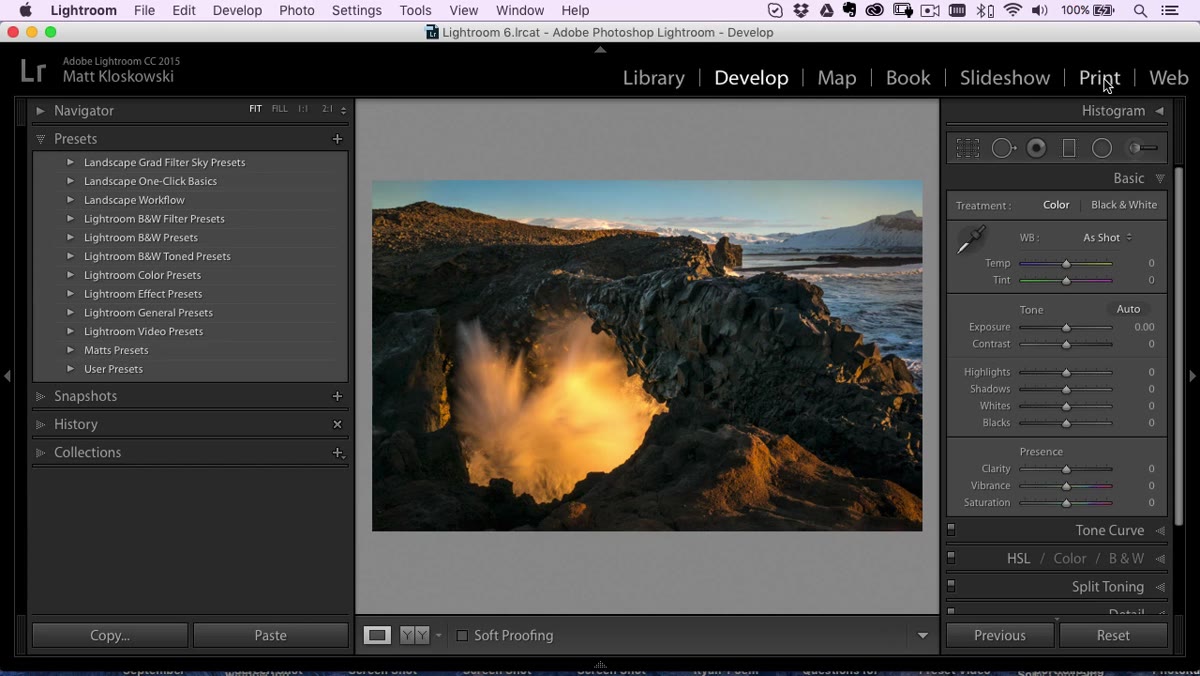Set Navigator zoom to FIT
The width and height of the screenshot is (1200, 676).
click(255, 109)
